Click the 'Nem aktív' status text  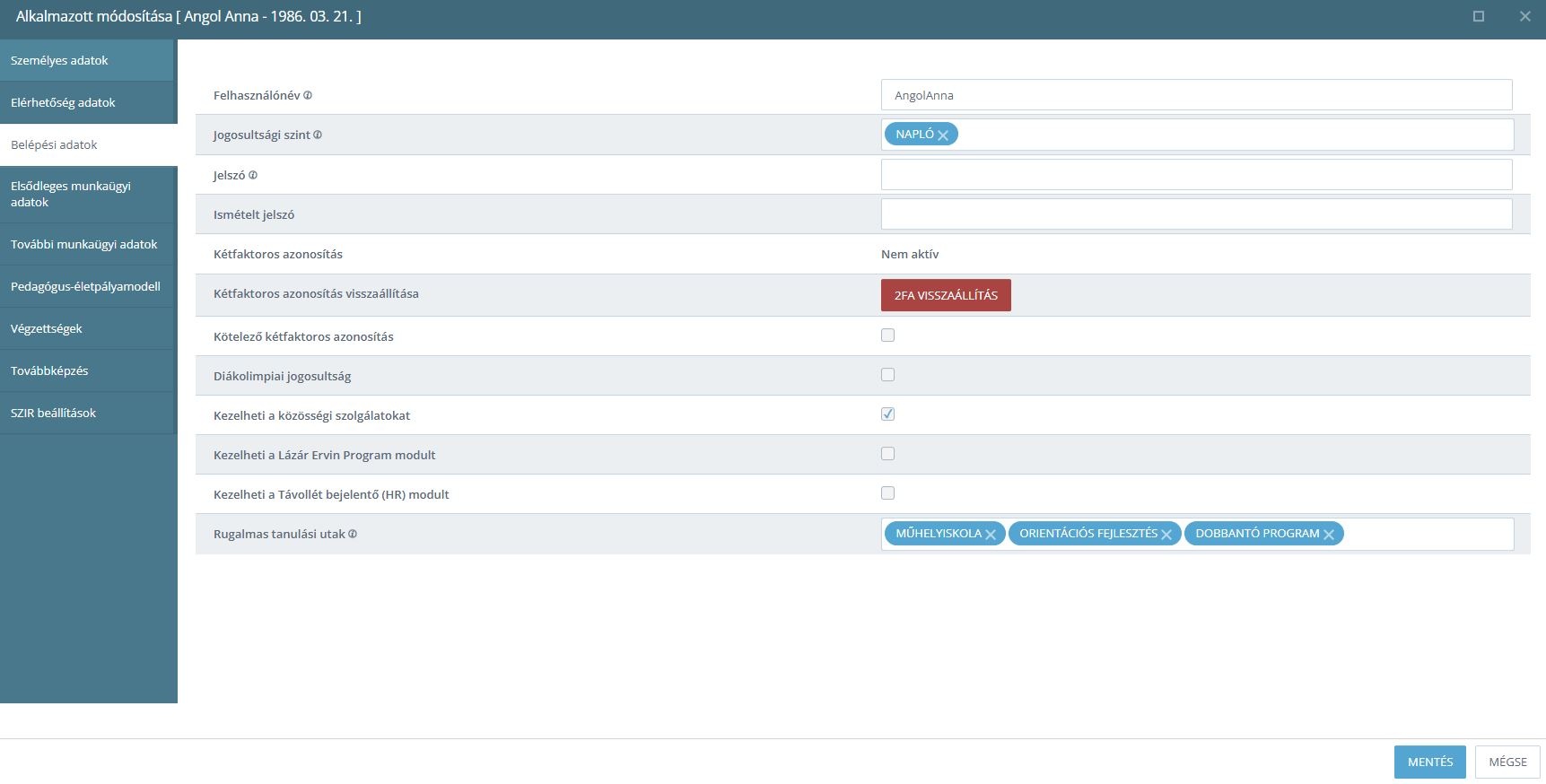coord(910,254)
